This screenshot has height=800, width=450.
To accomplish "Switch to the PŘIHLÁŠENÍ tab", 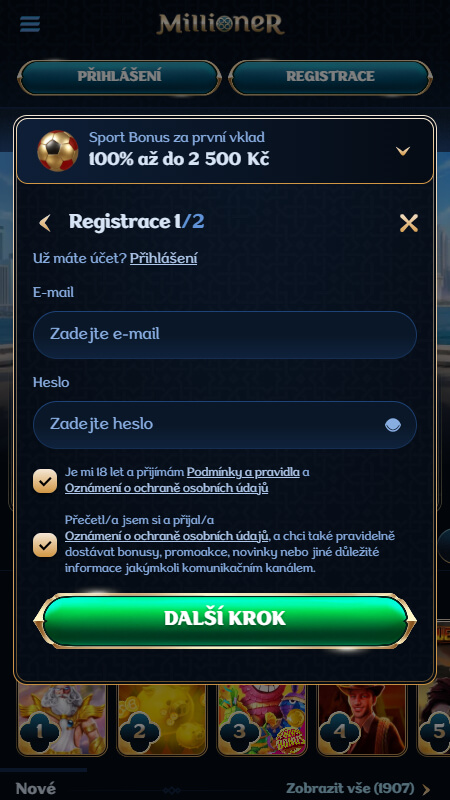I will [x=119, y=77].
